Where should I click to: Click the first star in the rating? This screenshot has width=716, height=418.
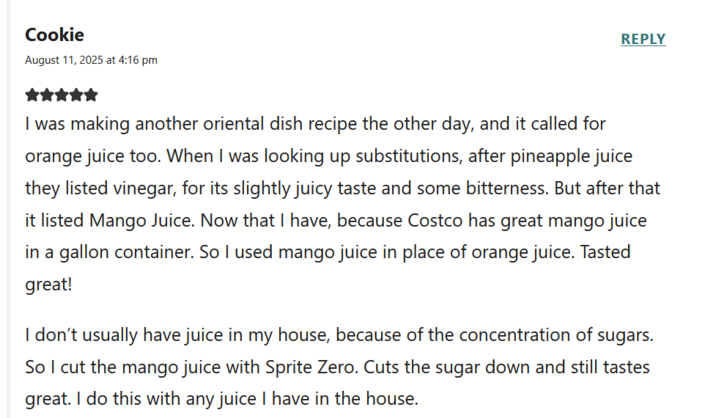coord(32,95)
